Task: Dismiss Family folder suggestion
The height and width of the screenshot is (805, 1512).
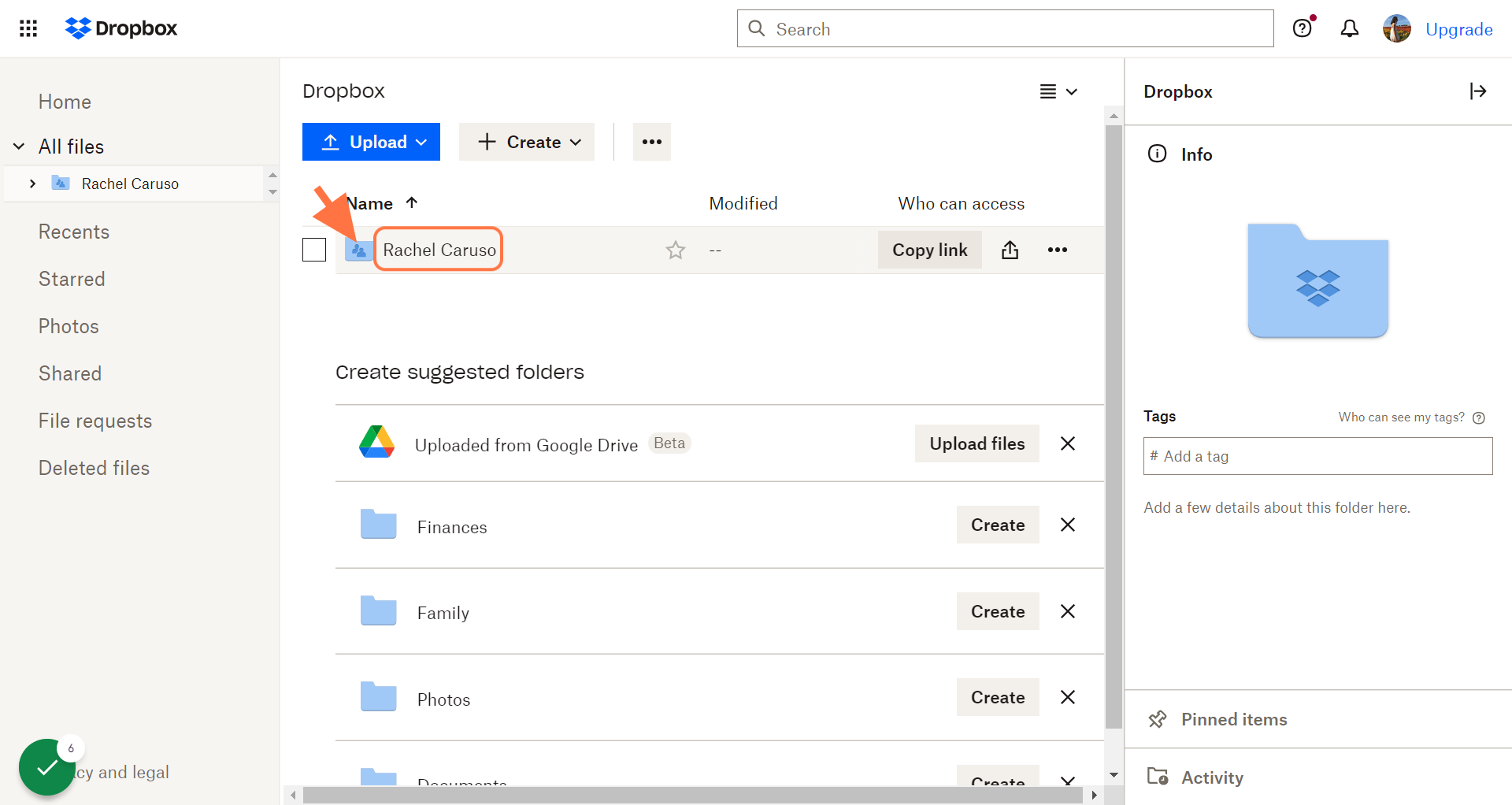Action: tap(1068, 611)
